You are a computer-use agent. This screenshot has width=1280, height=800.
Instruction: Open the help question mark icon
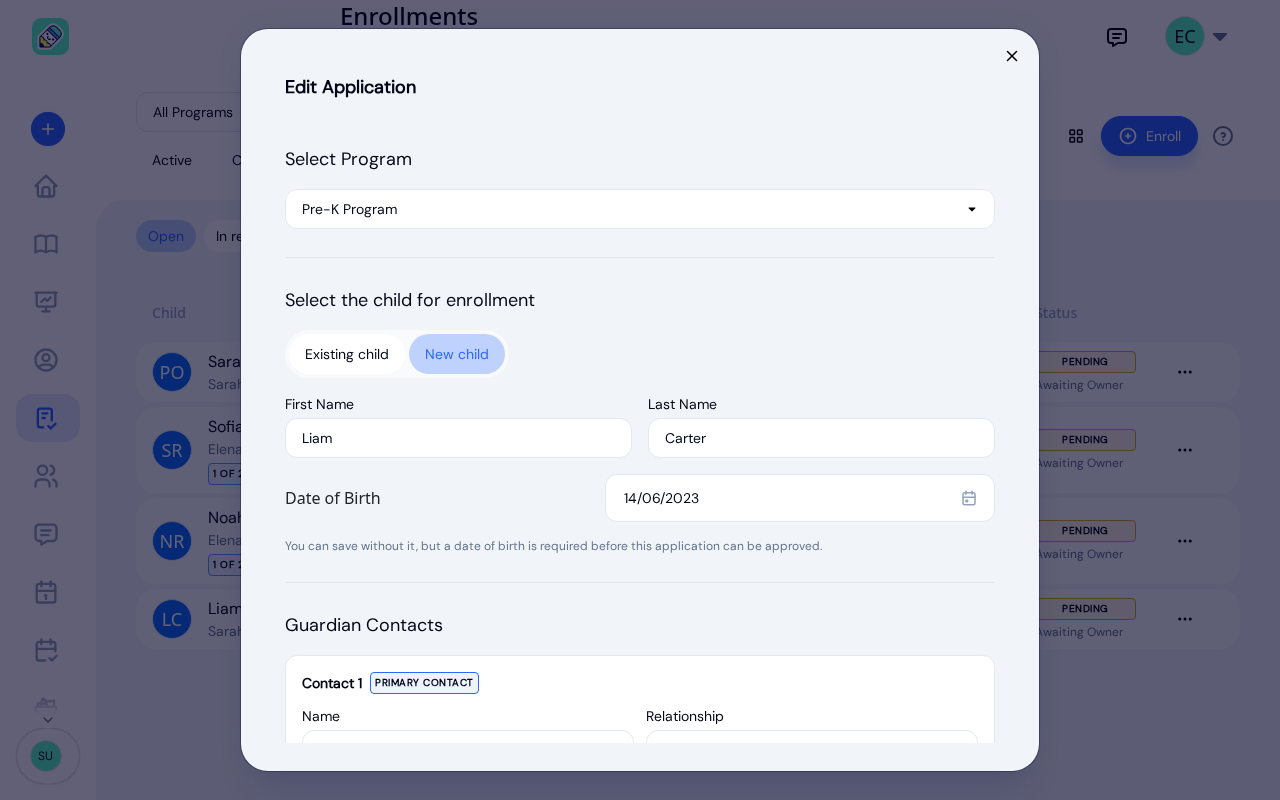tap(1223, 136)
